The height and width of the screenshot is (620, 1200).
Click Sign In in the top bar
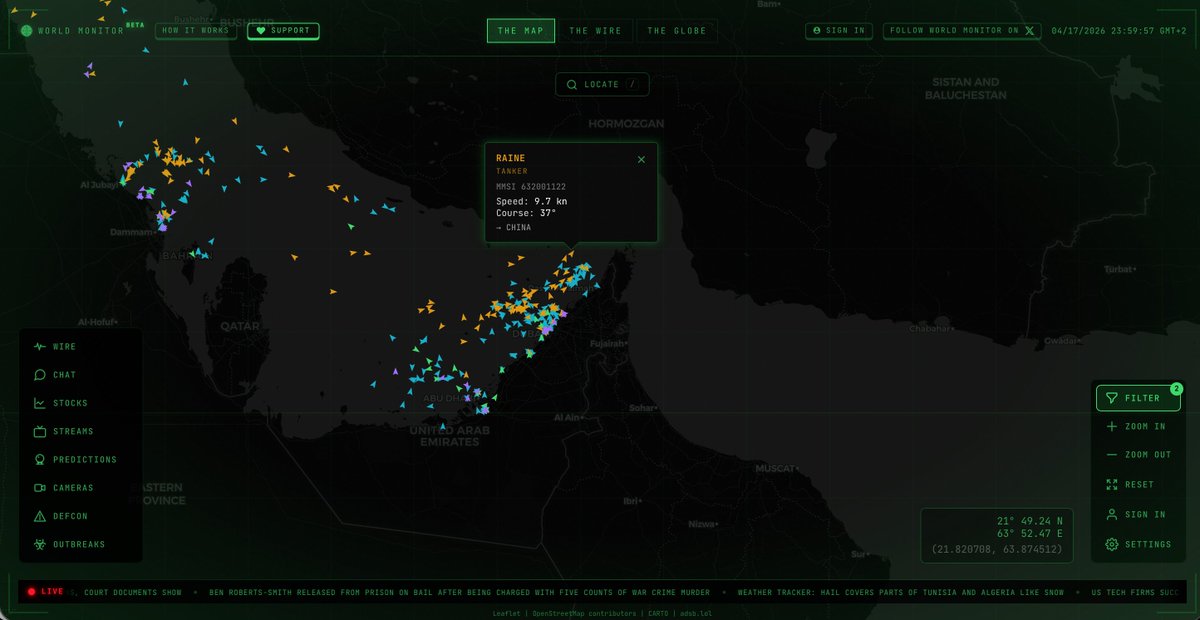coord(839,31)
